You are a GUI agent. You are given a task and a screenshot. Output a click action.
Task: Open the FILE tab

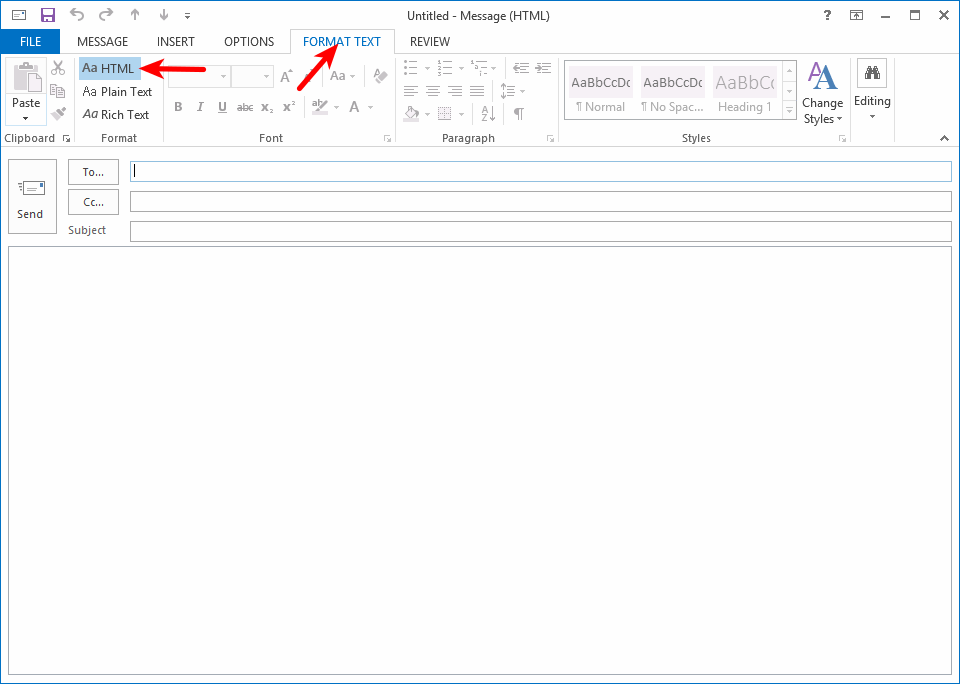point(31,42)
